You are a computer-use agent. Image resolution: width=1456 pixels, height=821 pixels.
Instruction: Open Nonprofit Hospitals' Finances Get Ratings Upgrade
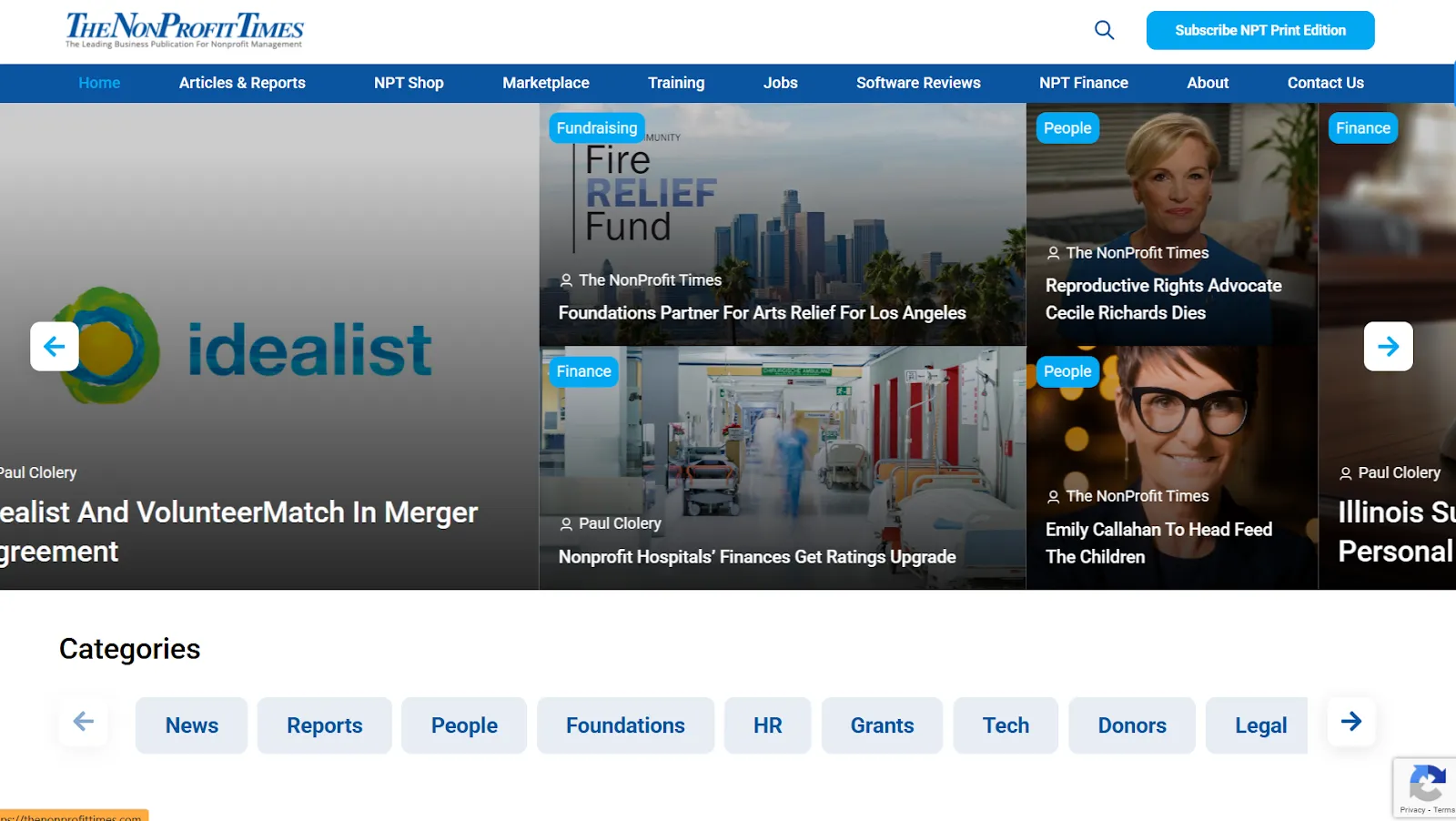(757, 557)
